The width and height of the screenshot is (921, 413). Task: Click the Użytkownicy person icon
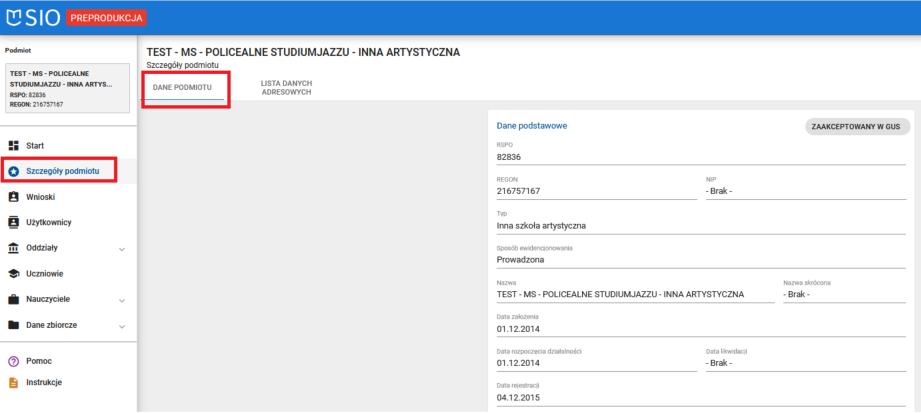coord(14,222)
